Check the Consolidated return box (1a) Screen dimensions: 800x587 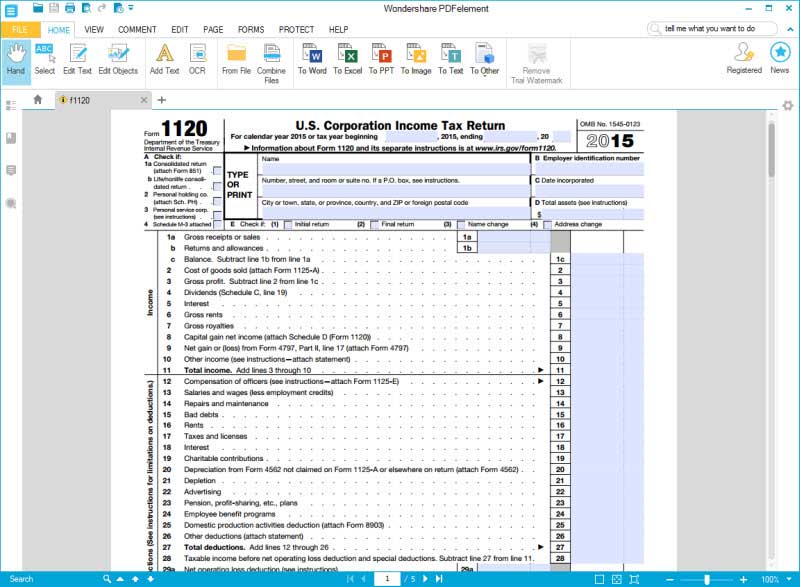click(217, 171)
